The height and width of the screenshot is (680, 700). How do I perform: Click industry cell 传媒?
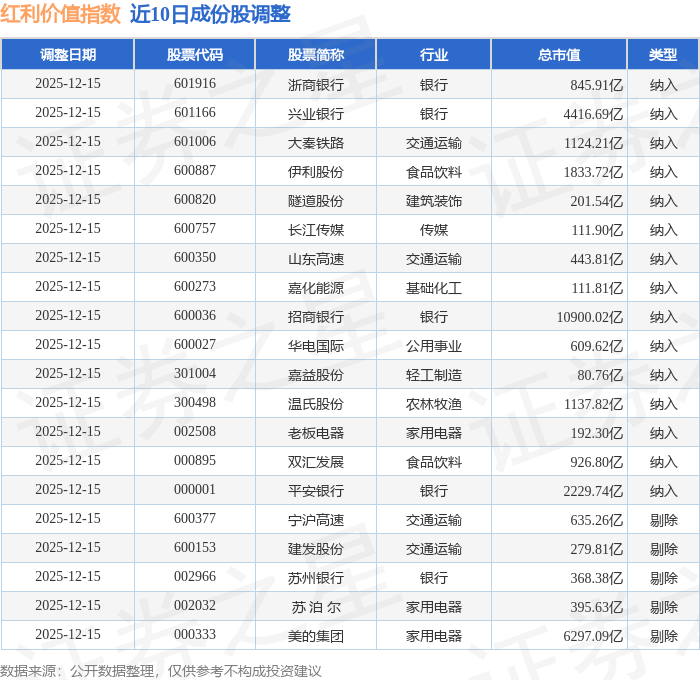click(433, 229)
